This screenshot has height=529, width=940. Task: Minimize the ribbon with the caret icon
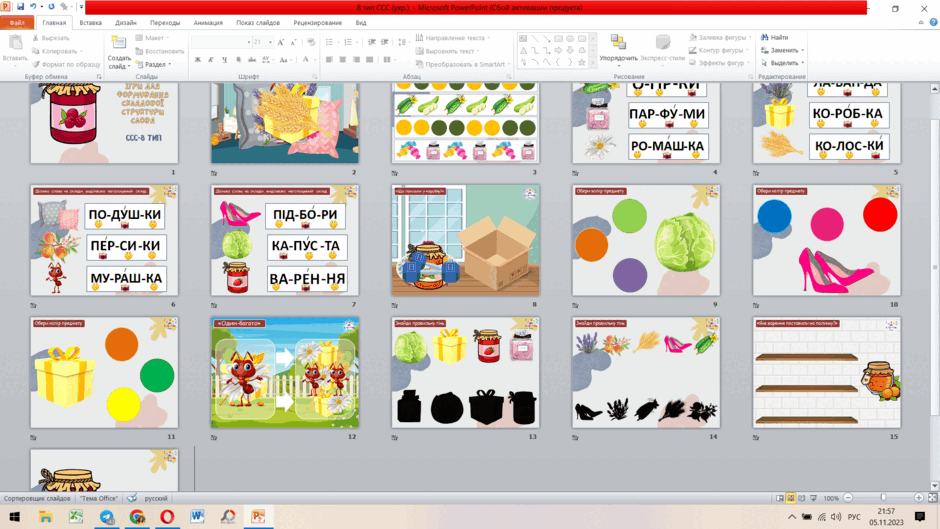point(921,22)
